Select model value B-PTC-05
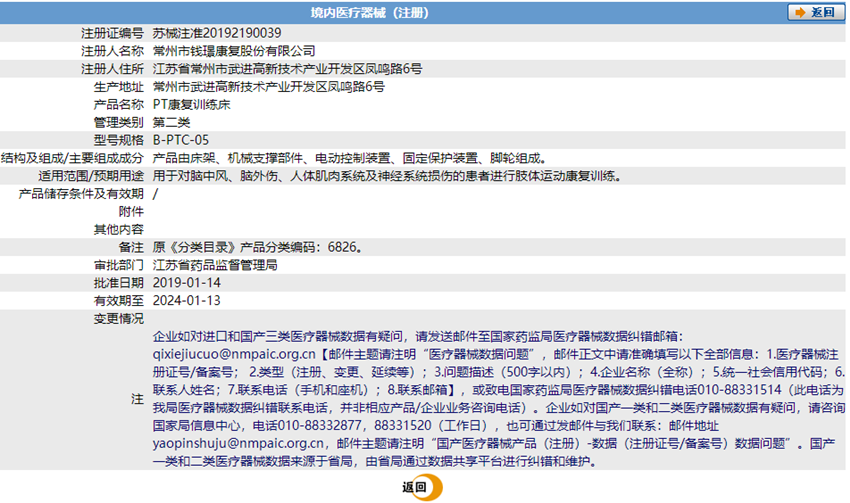Screen dimensions: 850x503 click(x=181, y=140)
